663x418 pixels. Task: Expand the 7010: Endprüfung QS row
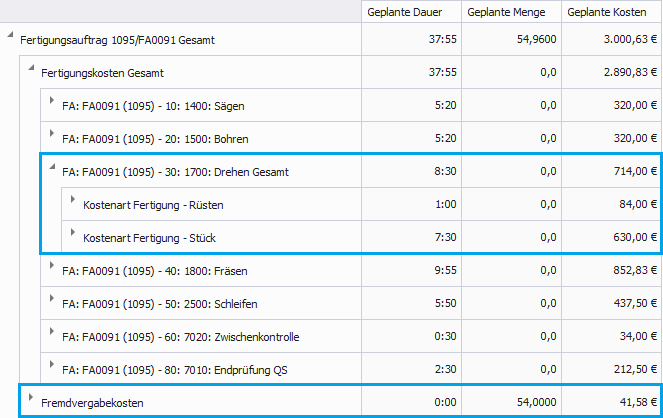[52, 368]
